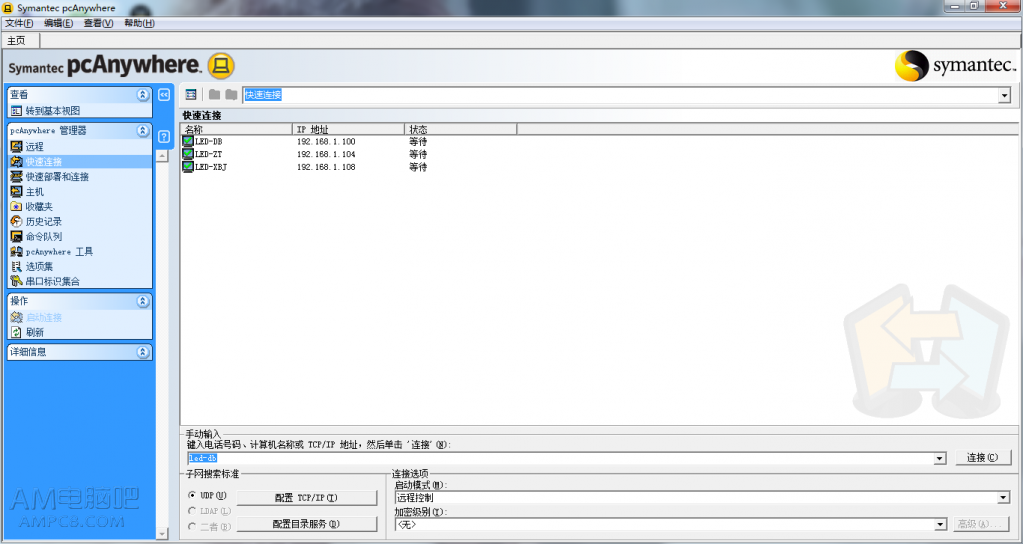Click the LED-XBJ host name
The width and height of the screenshot is (1023, 544).
(x=211, y=167)
